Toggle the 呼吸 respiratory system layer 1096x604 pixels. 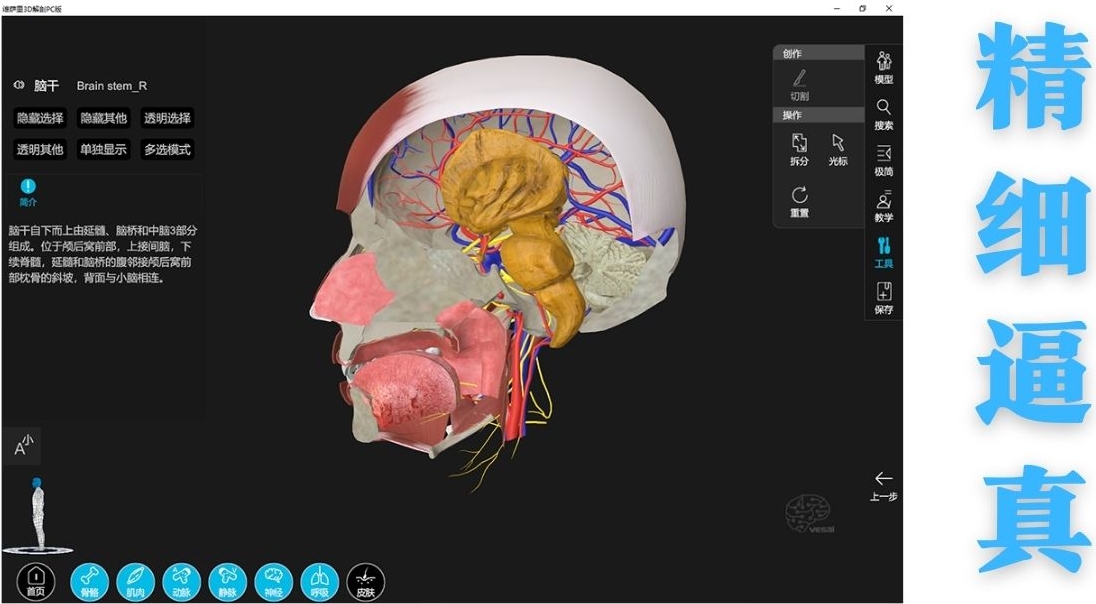(319, 582)
